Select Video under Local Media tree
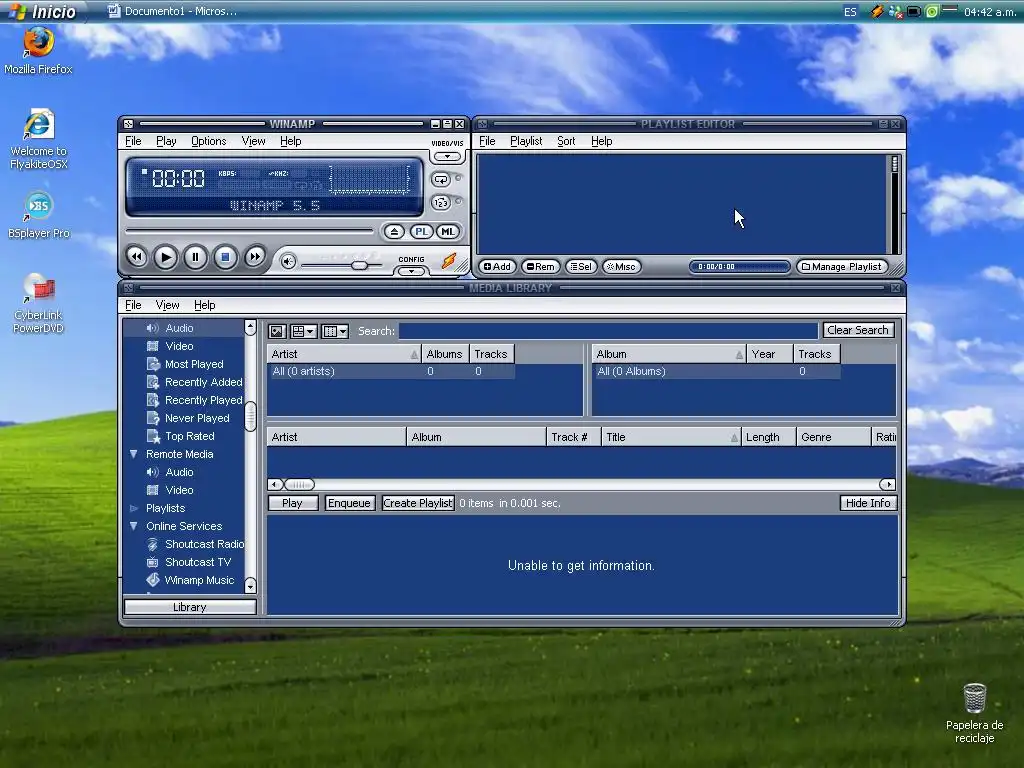The width and height of the screenshot is (1024, 768). (179, 346)
